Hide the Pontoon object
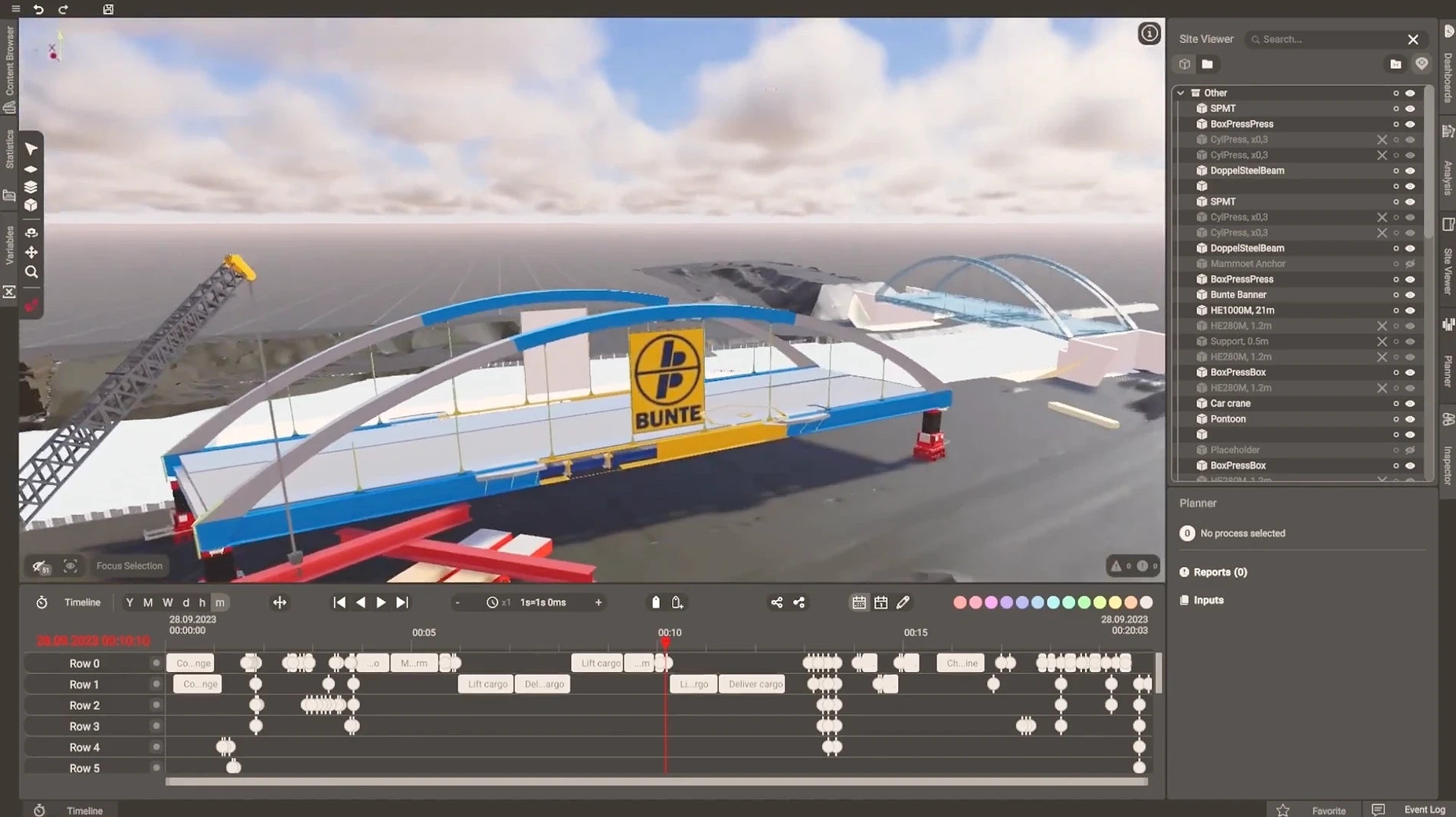Viewport: 1456px width, 817px height. pyautogui.click(x=1410, y=419)
